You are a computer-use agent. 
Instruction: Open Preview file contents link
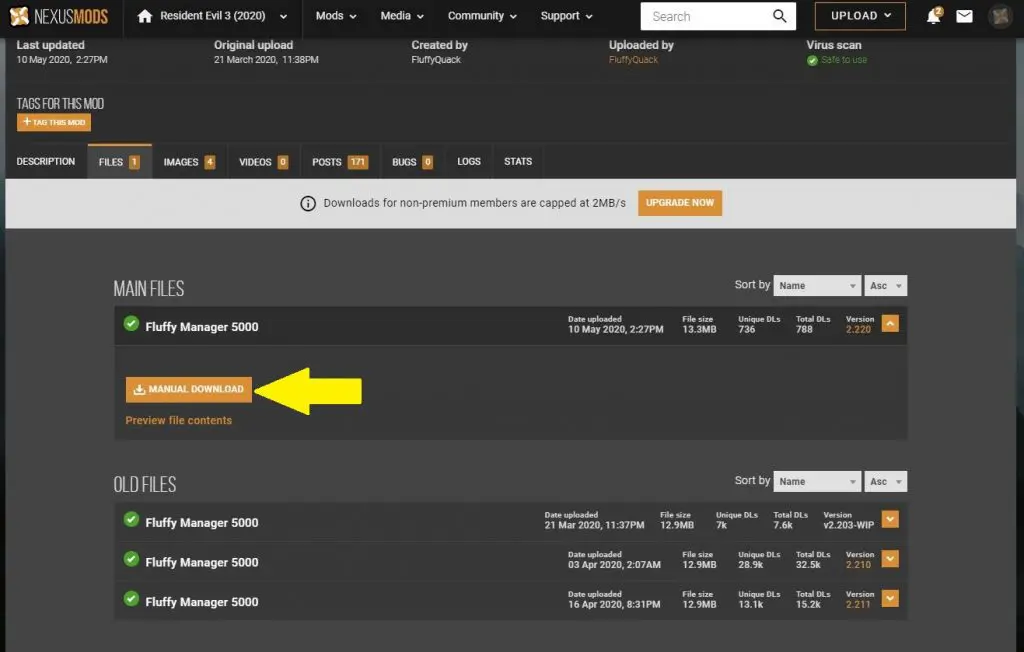click(x=178, y=421)
